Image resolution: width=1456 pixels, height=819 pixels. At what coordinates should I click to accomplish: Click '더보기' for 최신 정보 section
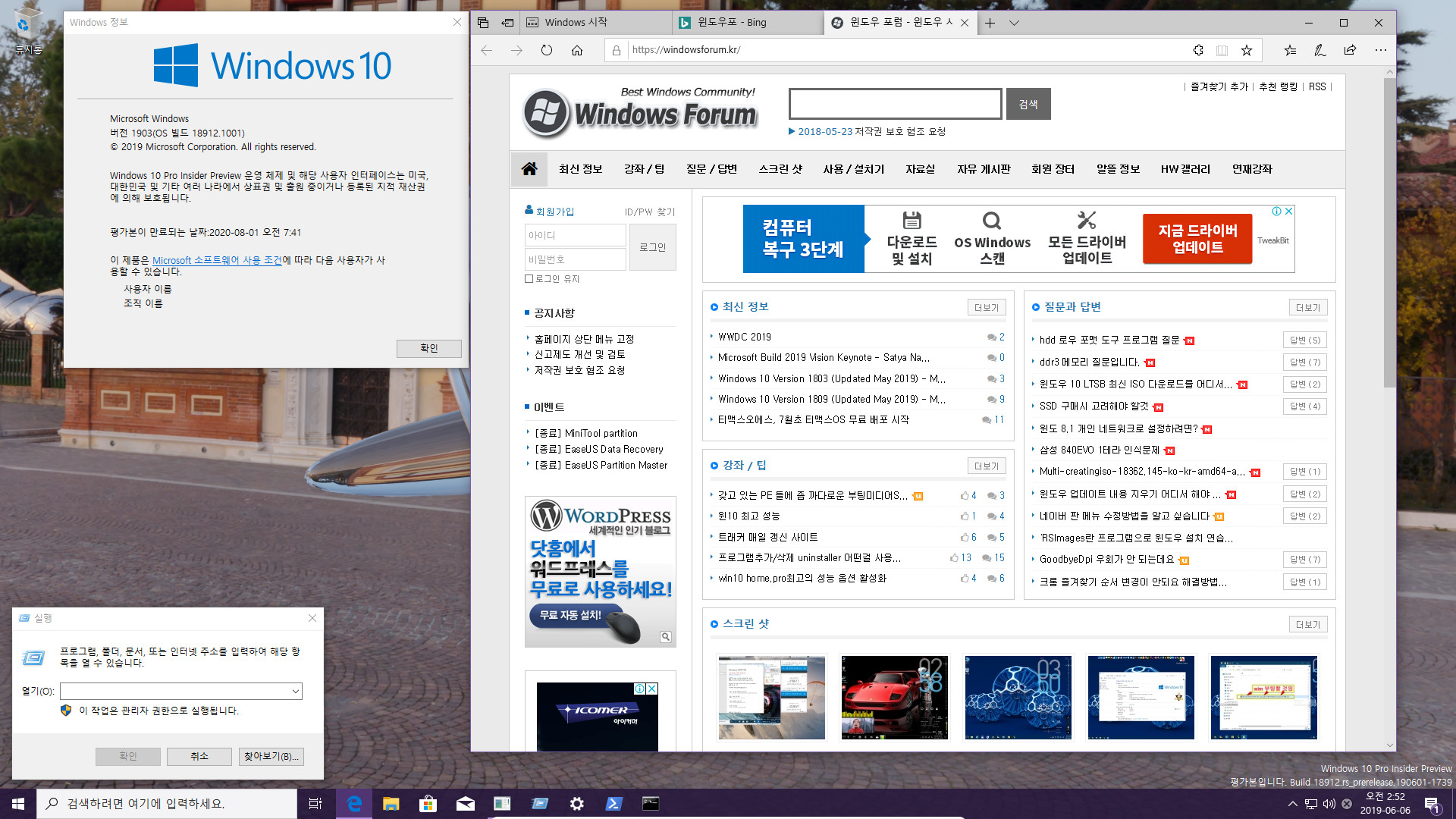(987, 307)
